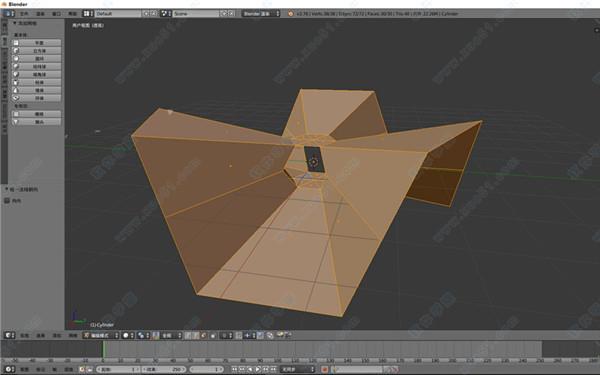Click the OpenGL render animation icon

(x=288, y=334)
